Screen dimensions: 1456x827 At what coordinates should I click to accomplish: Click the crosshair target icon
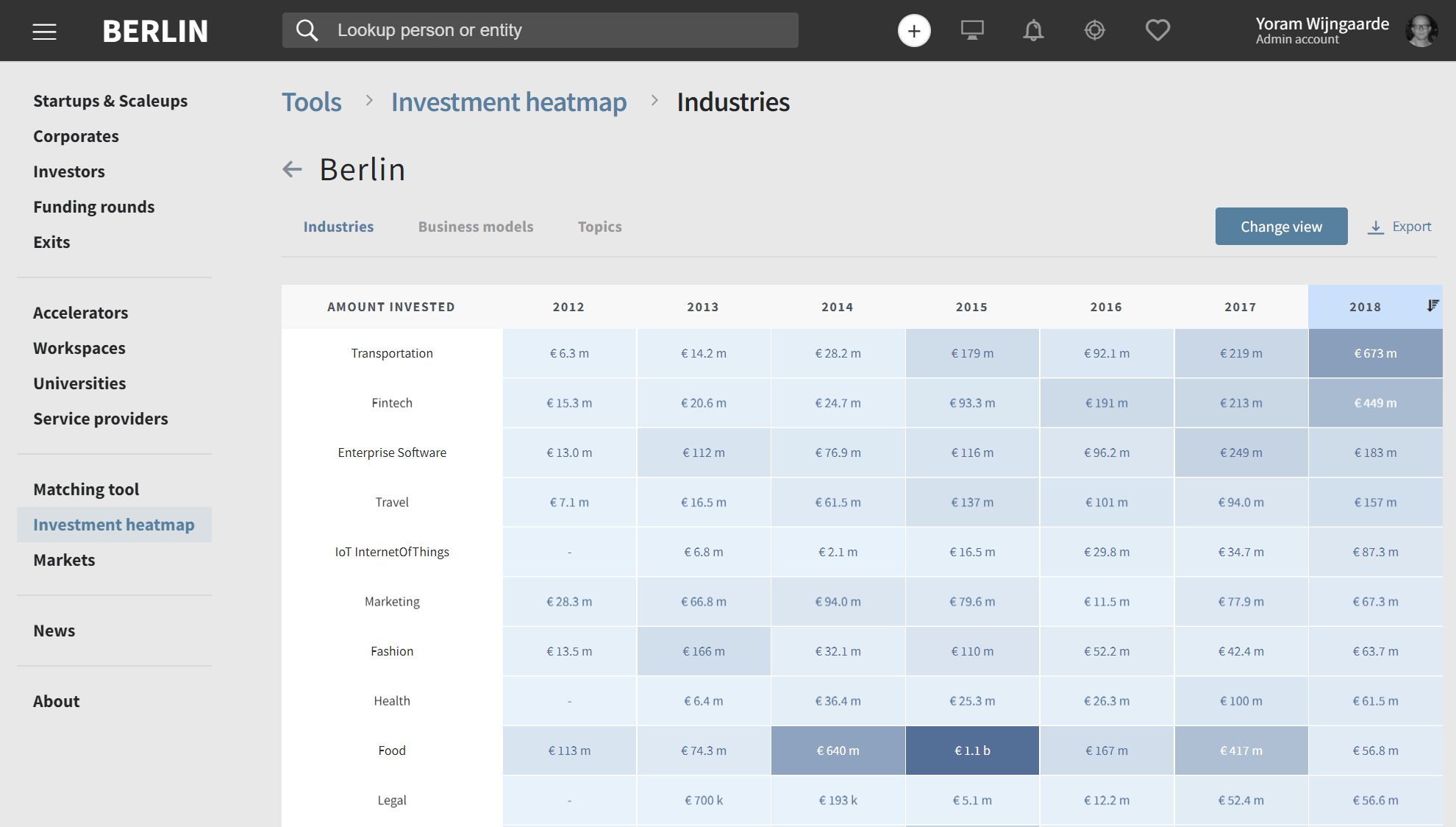point(1095,31)
